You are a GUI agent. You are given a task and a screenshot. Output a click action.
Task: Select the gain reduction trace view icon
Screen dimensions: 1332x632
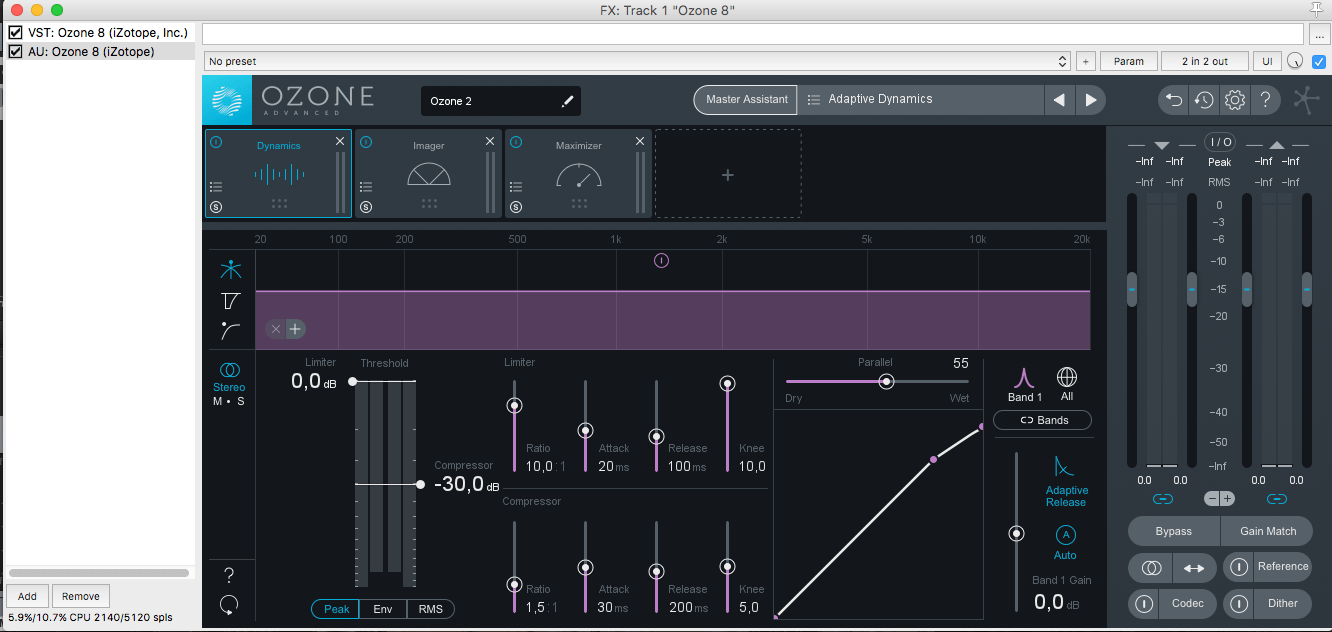pyautogui.click(x=231, y=300)
